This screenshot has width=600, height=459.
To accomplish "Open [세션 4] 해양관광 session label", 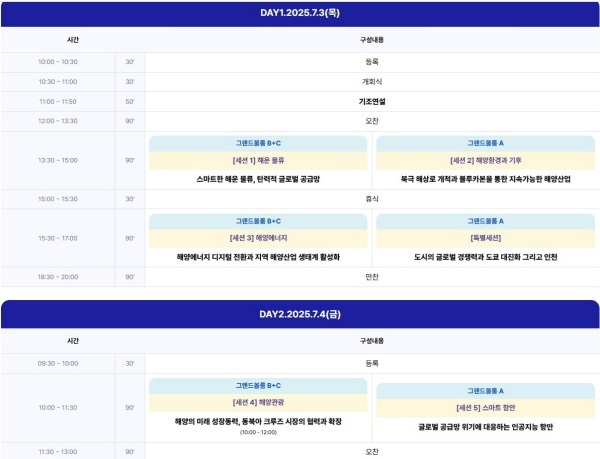I will (258, 403).
